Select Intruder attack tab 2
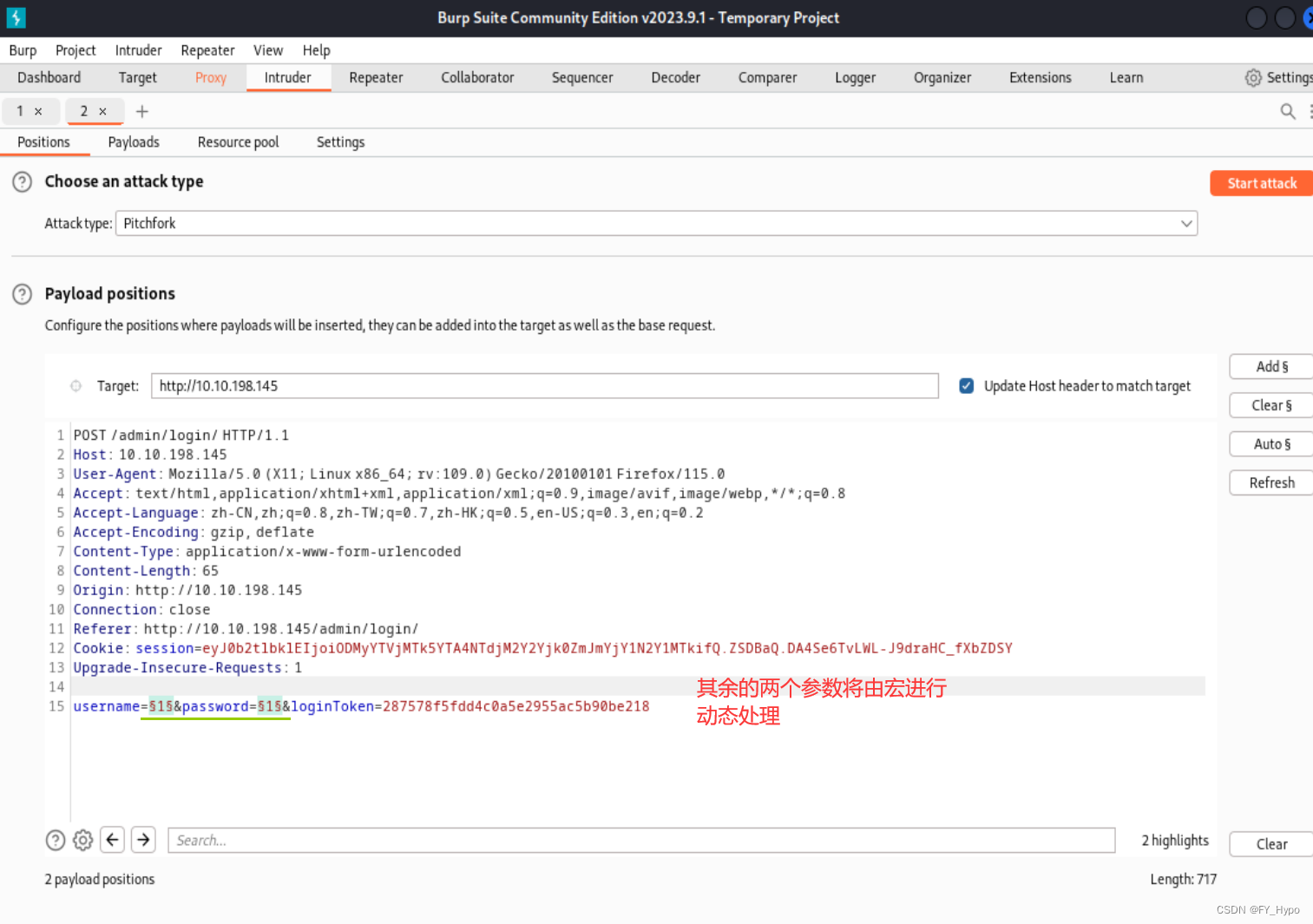 pyautogui.click(x=84, y=111)
